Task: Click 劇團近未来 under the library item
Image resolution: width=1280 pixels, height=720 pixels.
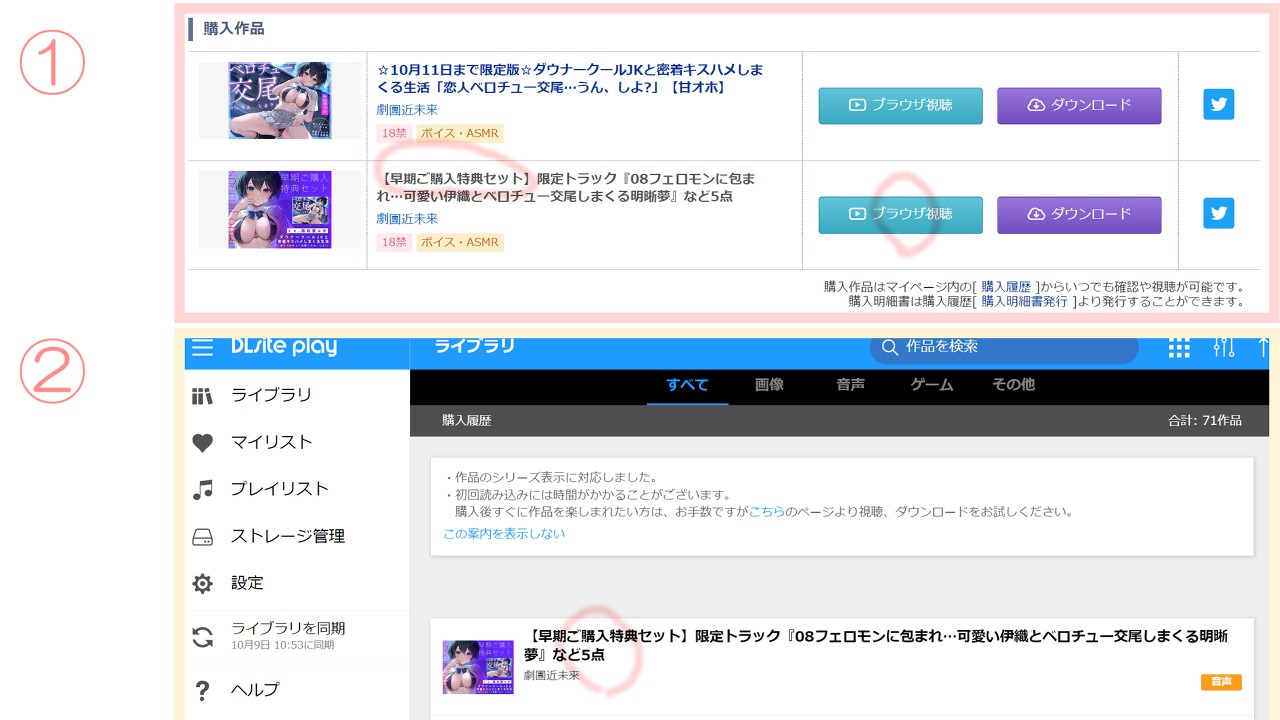Action: click(551, 676)
